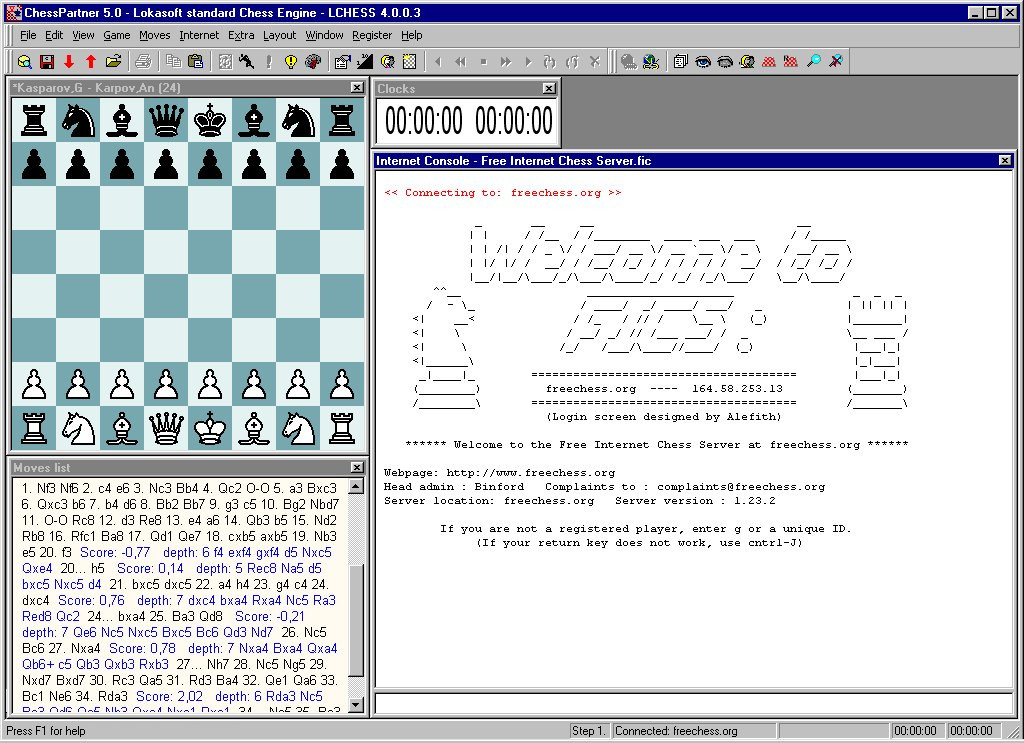
Task: Click the red up arrow toolbar icon
Action: [x=91, y=61]
